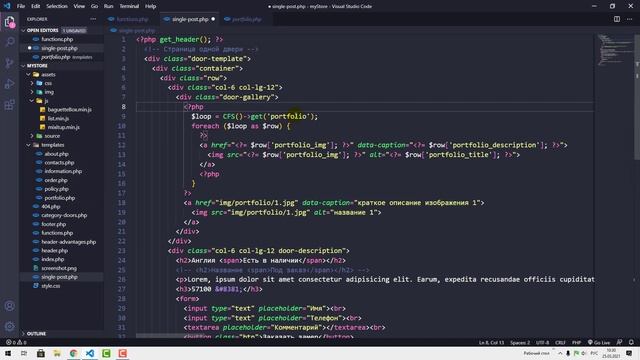
Task: Click the microphone tray icon
Action: coord(568,353)
